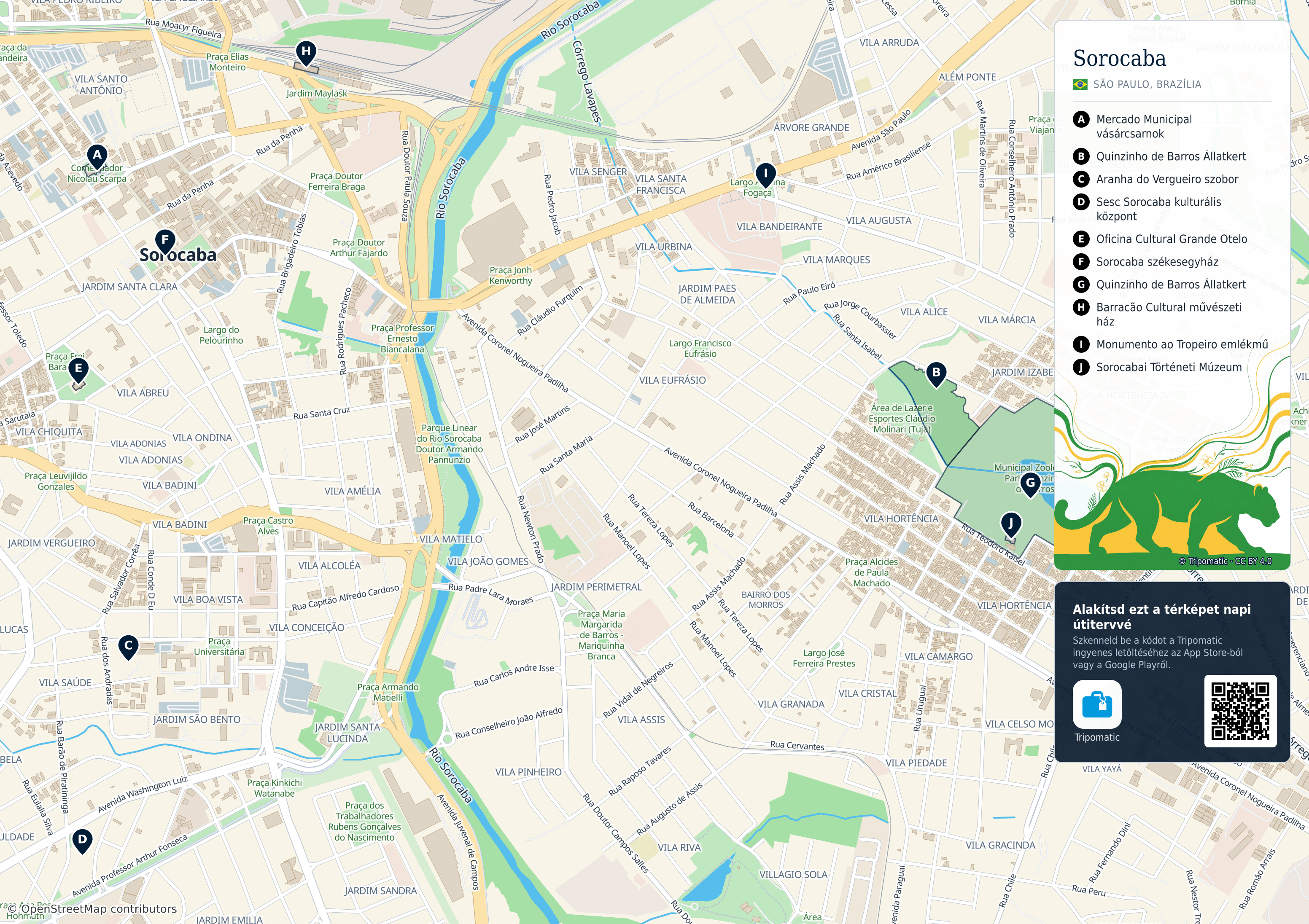Image resolution: width=1309 pixels, height=924 pixels.
Task: Open Sesc Sorocaba kulturális központ entry
Action: pyautogui.click(x=1158, y=209)
